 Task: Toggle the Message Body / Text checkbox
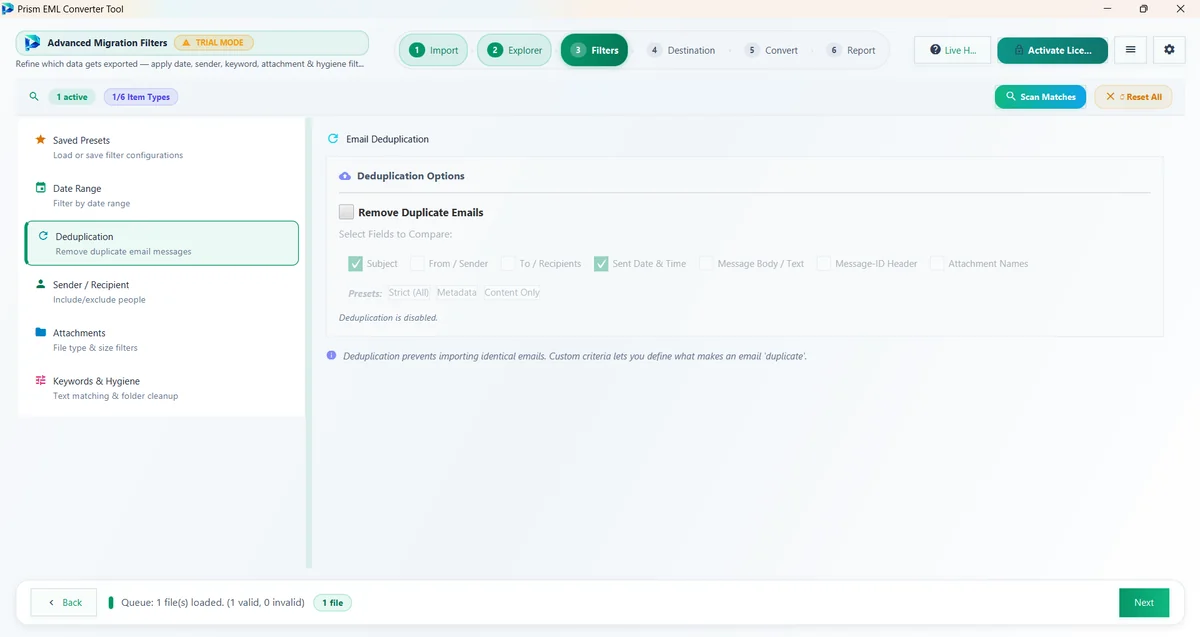706,264
